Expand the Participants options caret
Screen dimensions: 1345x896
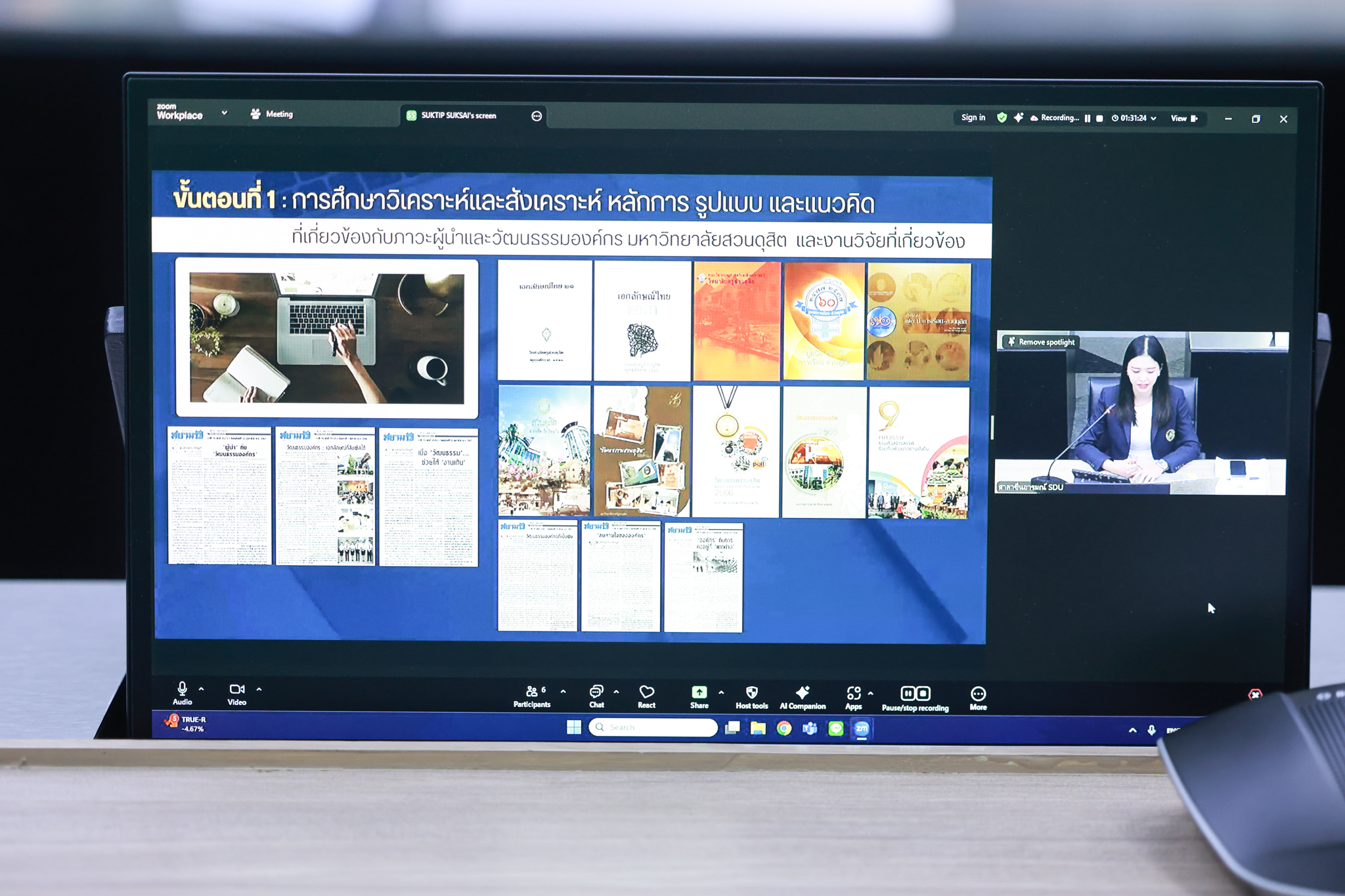click(x=563, y=692)
